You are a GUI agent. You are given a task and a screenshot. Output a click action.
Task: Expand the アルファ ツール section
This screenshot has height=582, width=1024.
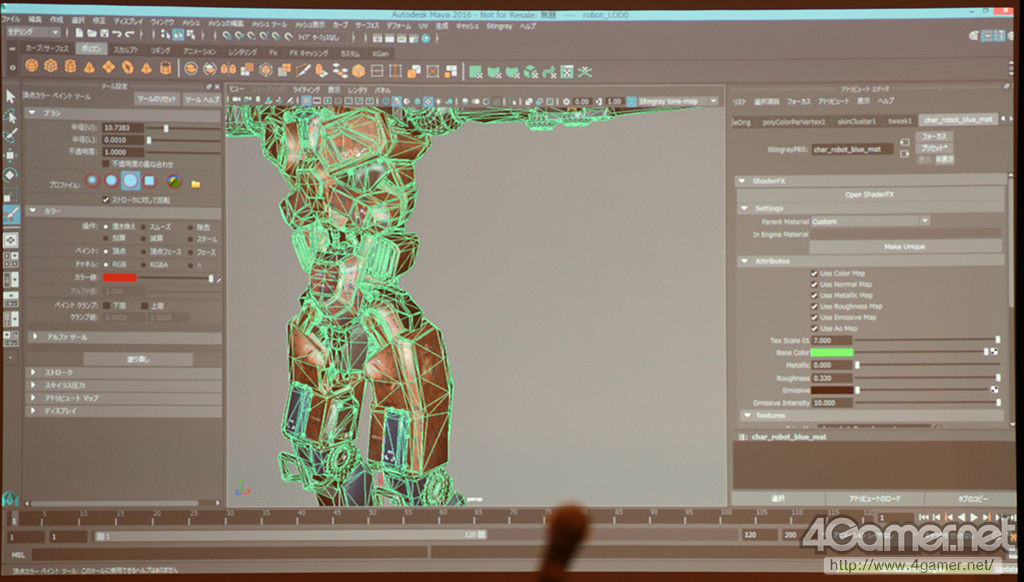(35, 337)
